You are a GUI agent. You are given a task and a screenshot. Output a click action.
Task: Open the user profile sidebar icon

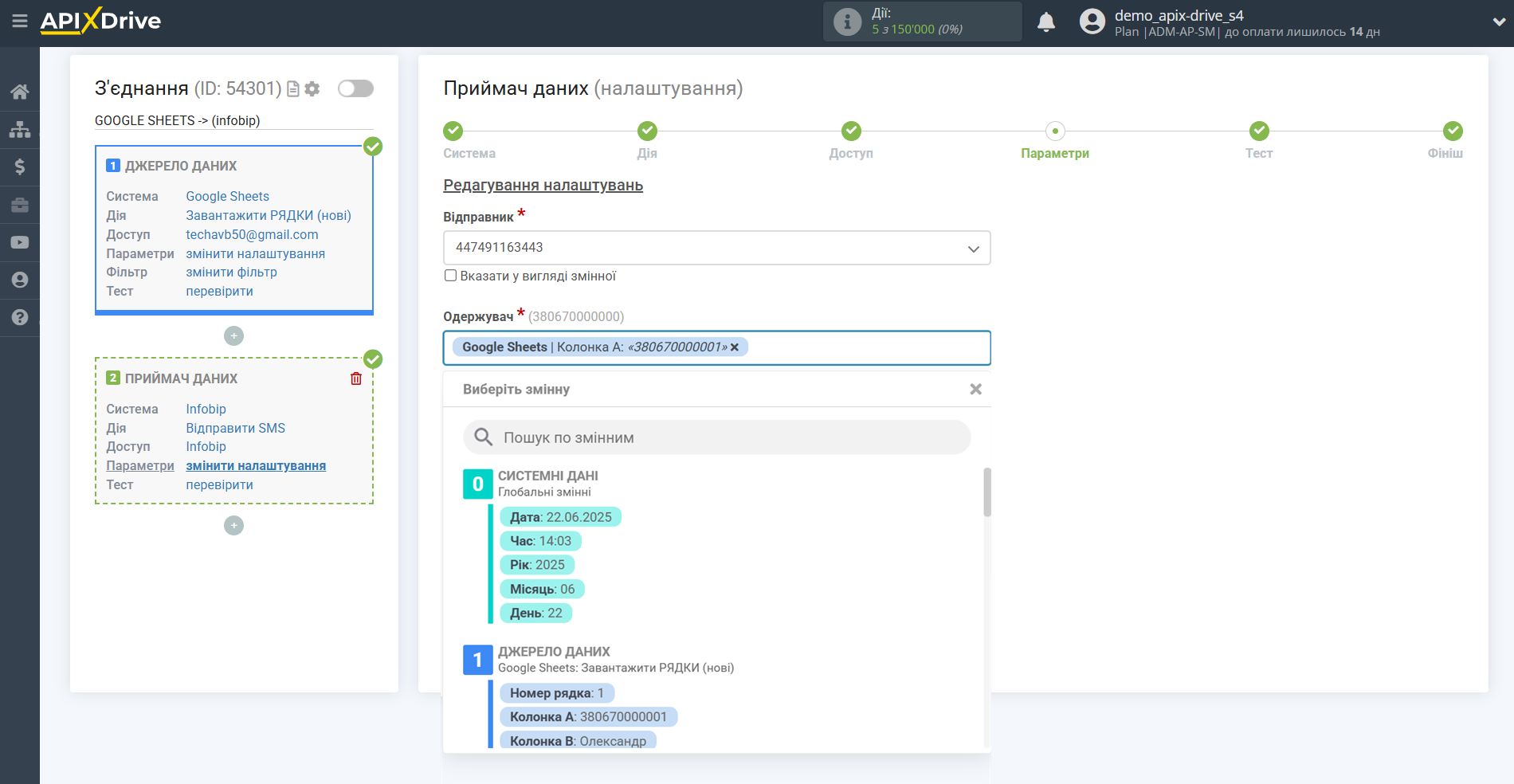tap(20, 280)
